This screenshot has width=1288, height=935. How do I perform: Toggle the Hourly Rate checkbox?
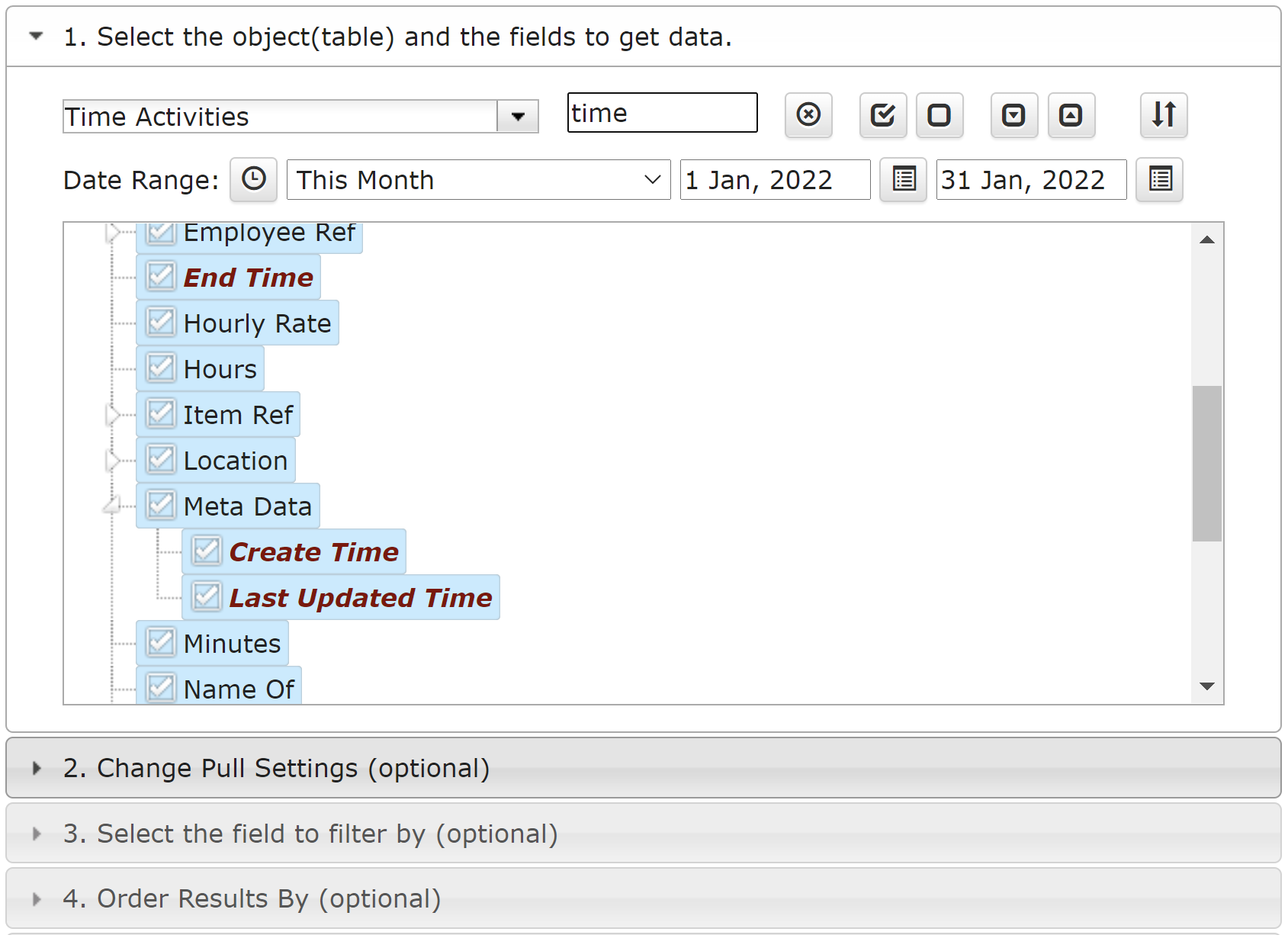coord(161,322)
